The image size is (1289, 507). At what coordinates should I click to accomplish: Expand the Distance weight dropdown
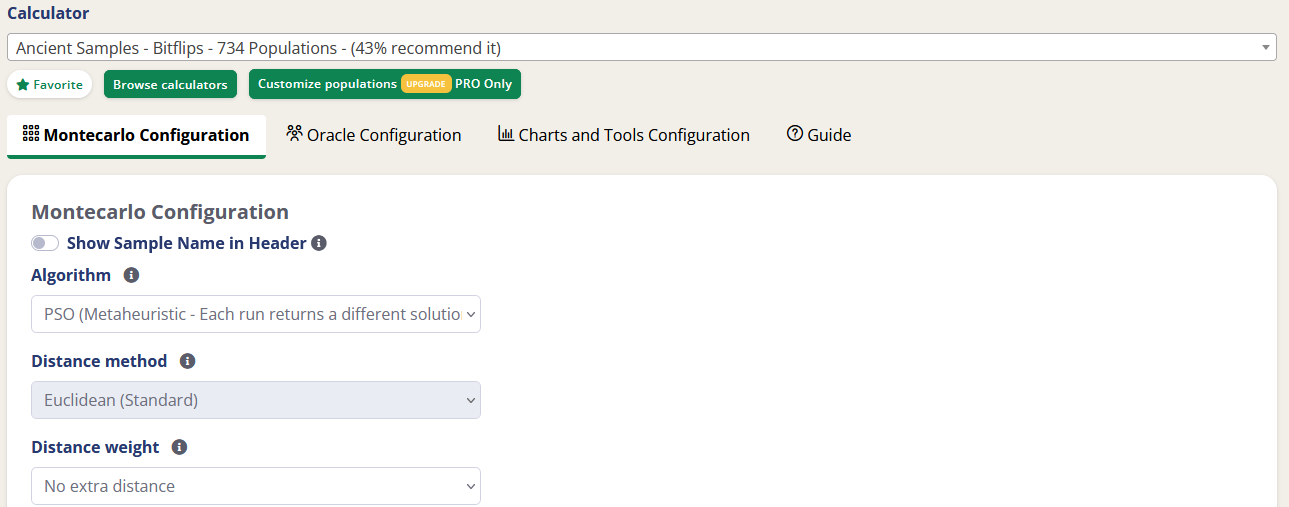point(255,486)
